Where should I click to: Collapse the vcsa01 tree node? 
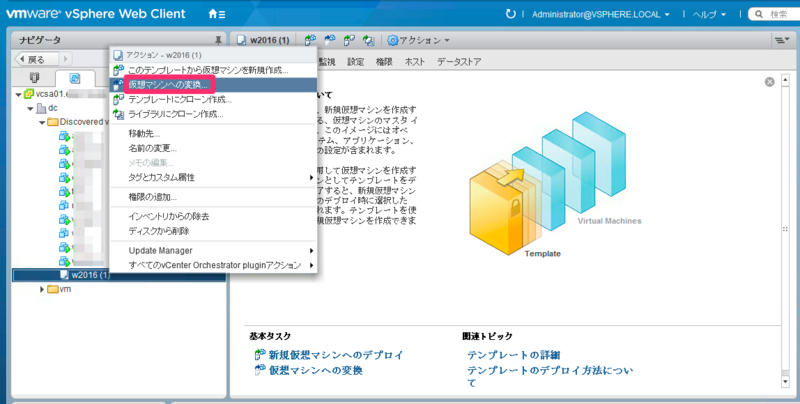[x=18, y=94]
